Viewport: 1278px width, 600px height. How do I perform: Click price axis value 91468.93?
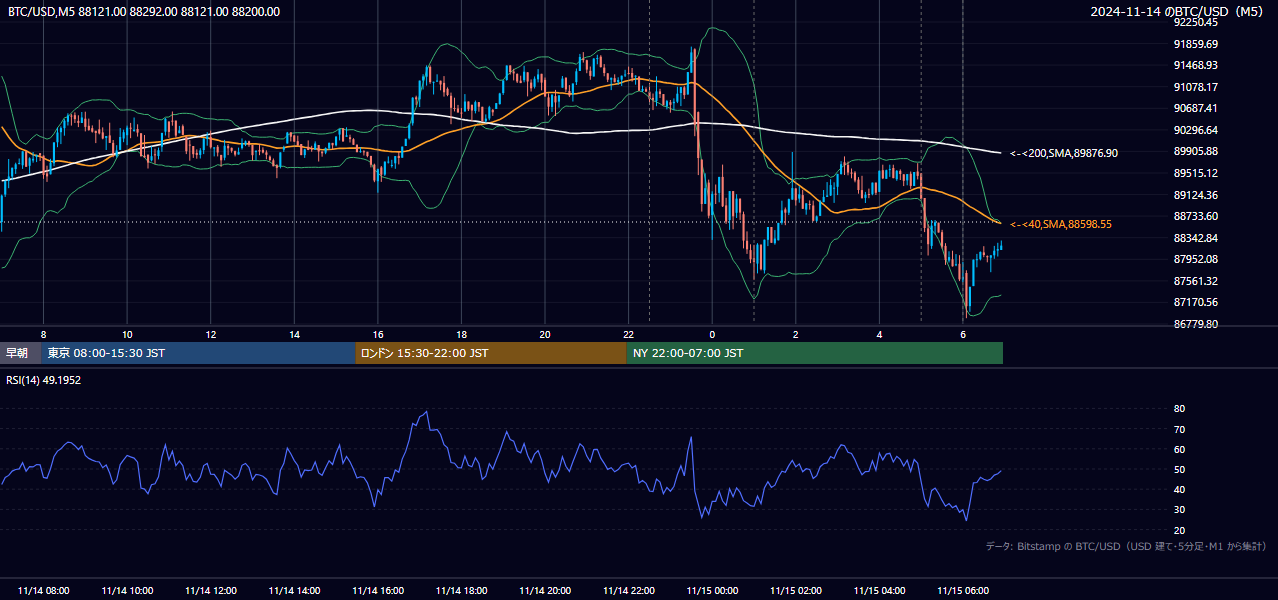[x=1196, y=65]
